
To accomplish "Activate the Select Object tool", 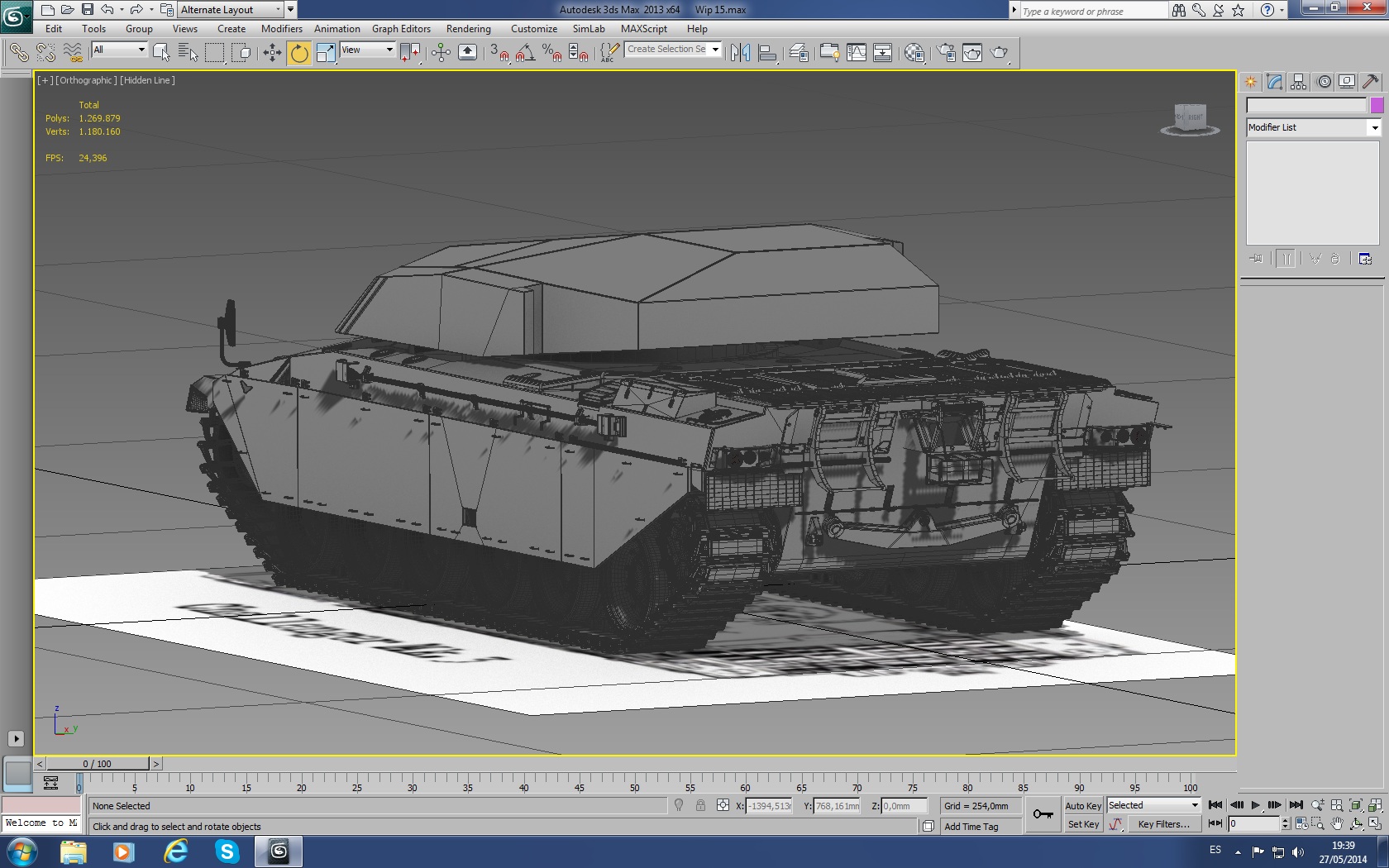I will click(x=161, y=53).
